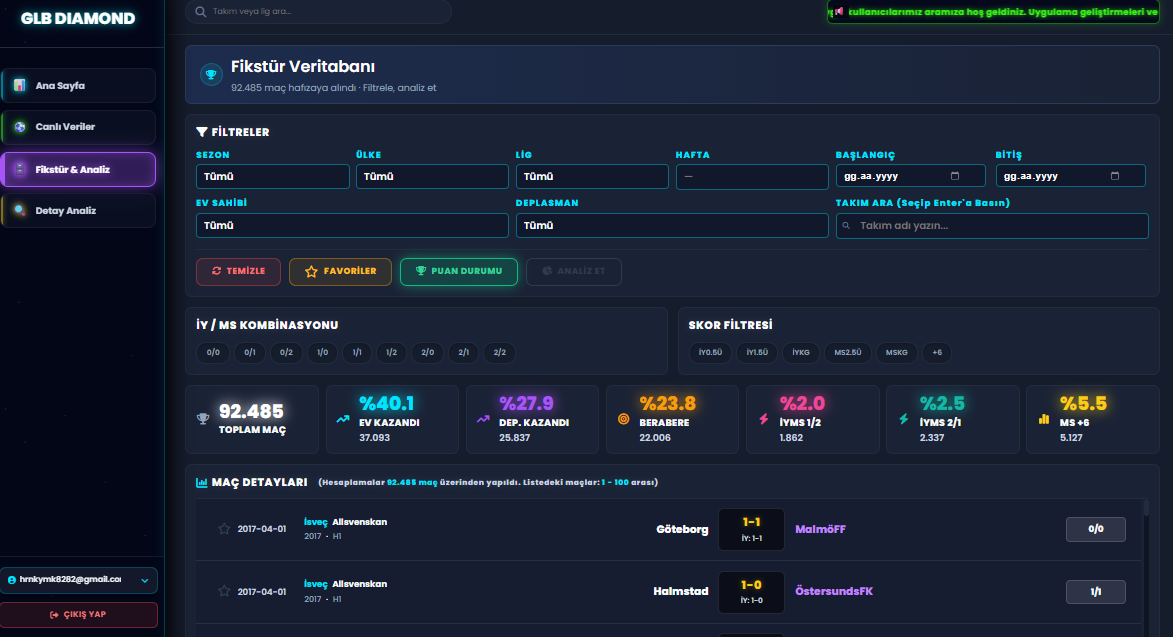The image size is (1173, 637).
Task: Click the chart icon beside MAÇ DETAYLARI
Action: [x=201, y=482]
